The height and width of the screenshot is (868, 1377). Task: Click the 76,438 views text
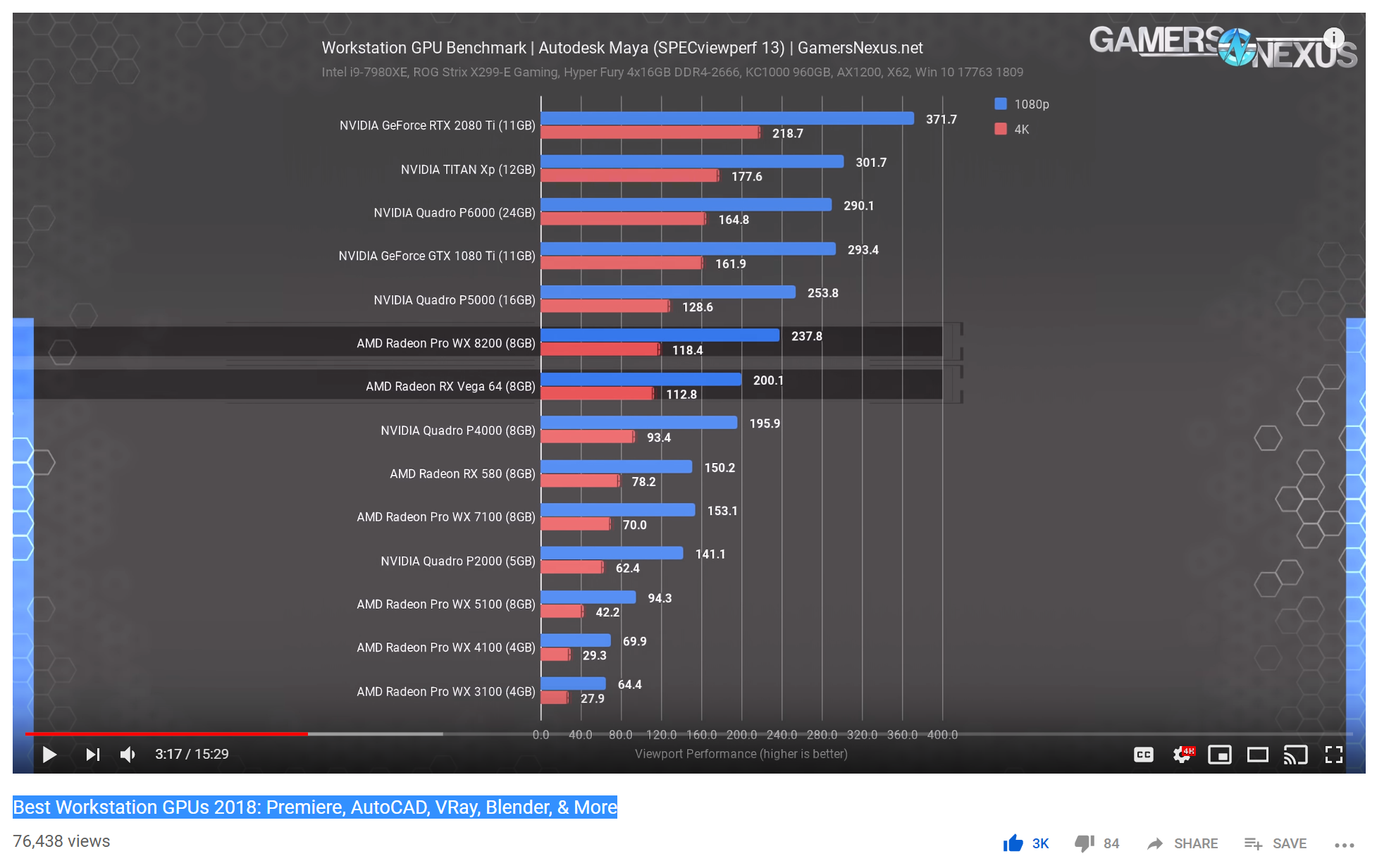point(61,841)
